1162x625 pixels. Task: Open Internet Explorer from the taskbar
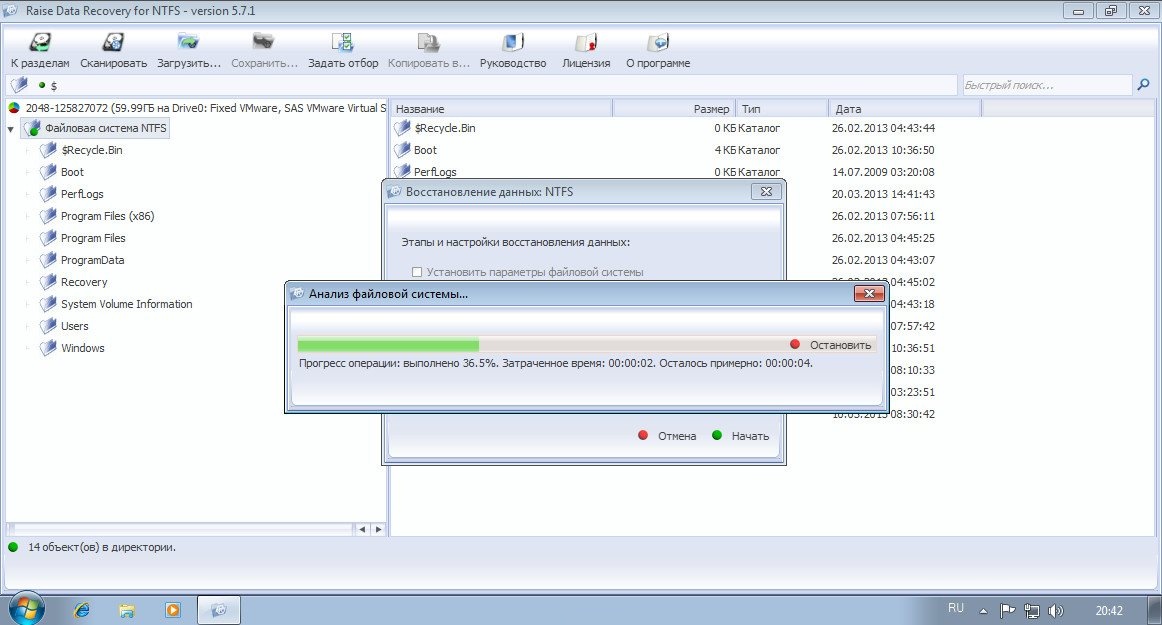(82, 610)
